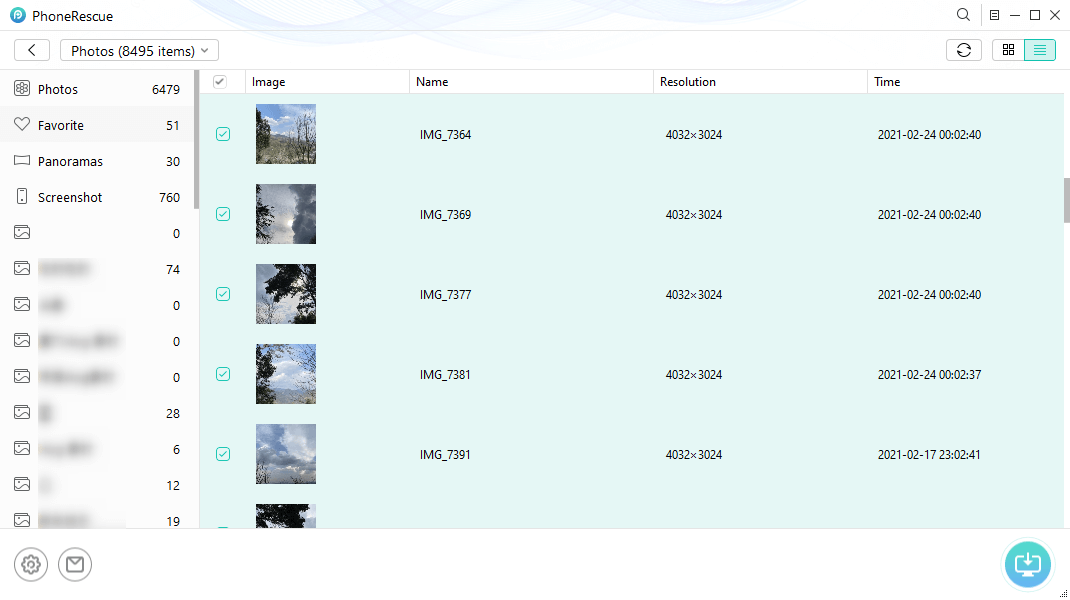
Task: Sort by the Time column header
Action: tap(887, 82)
